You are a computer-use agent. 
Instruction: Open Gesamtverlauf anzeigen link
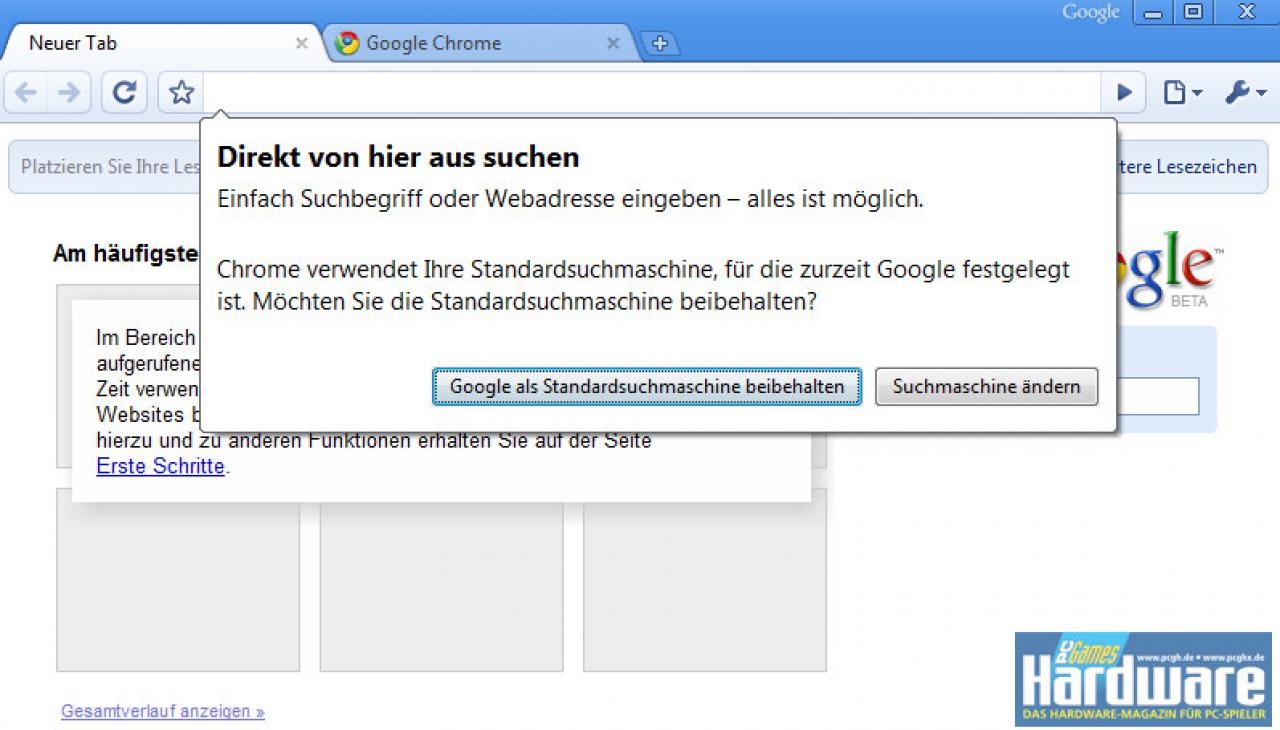[x=163, y=712]
